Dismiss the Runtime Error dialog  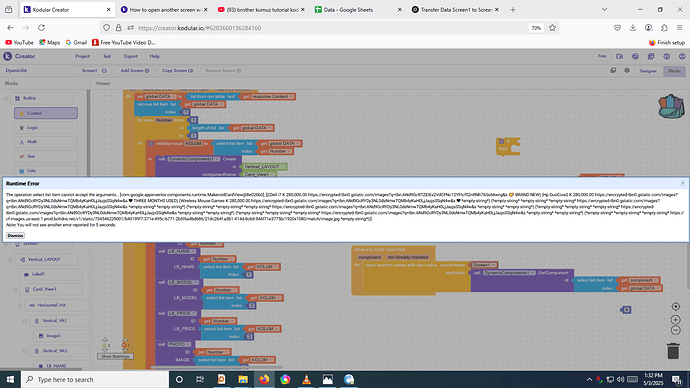(15, 236)
